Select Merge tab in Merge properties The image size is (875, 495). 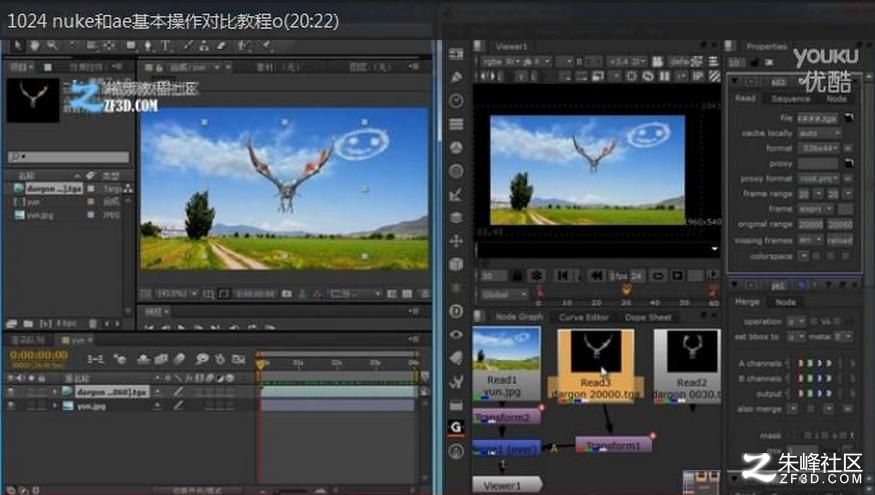[747, 302]
